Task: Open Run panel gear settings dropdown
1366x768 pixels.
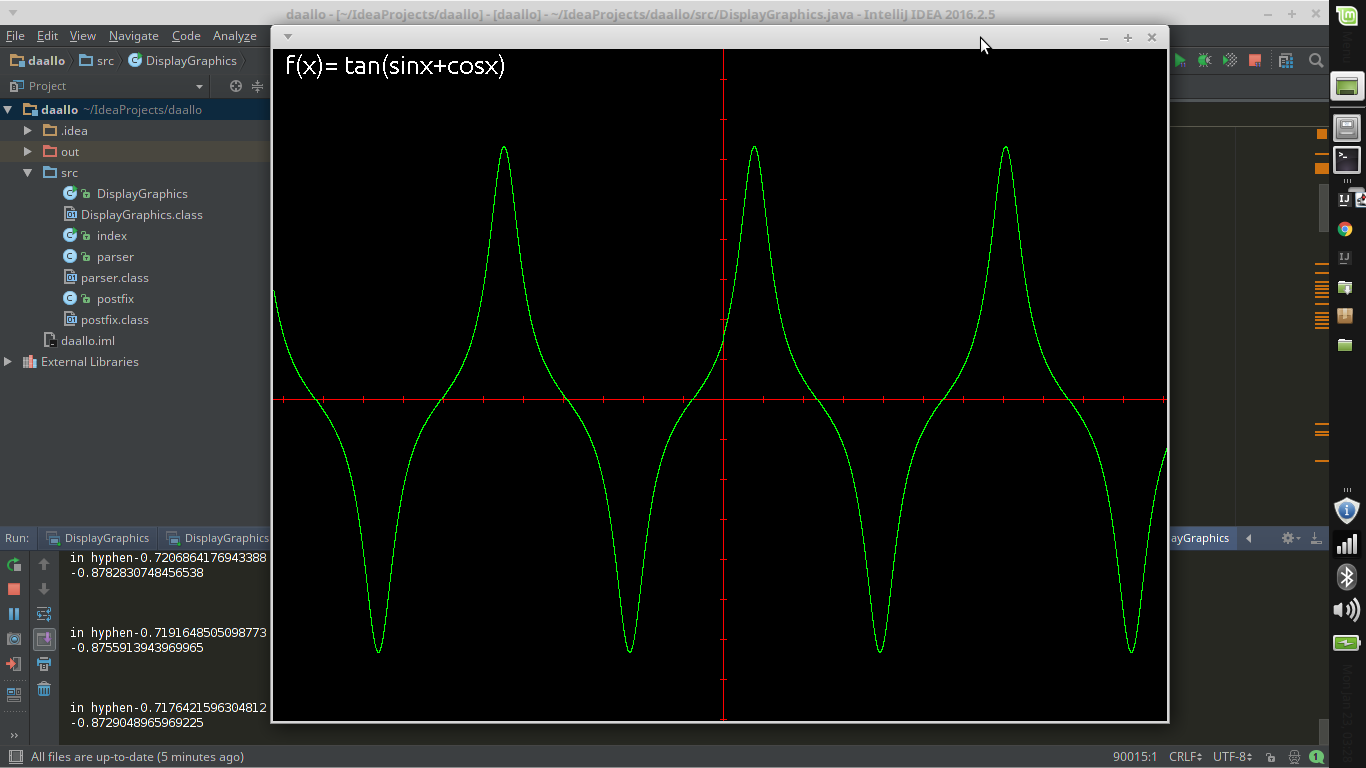Action: coord(1291,538)
